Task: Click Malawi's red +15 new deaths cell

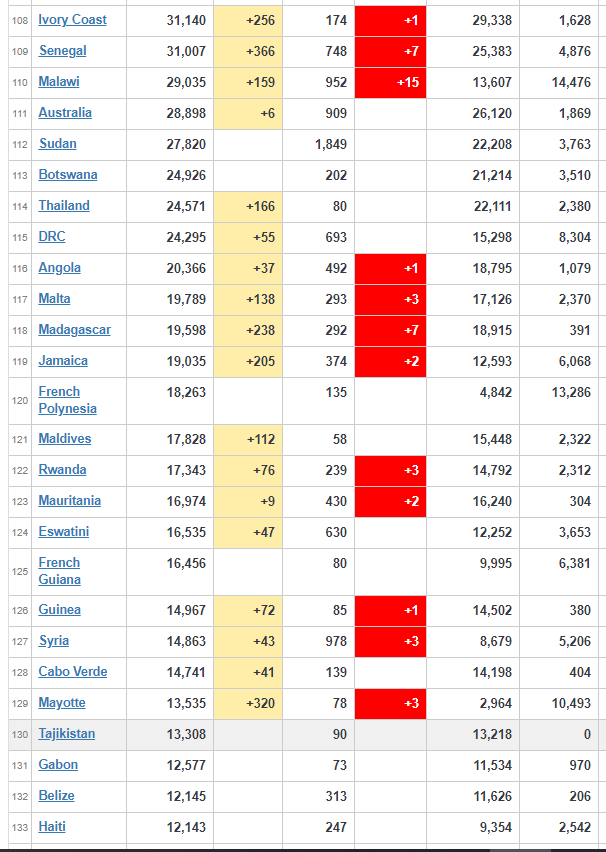Action: 390,83
